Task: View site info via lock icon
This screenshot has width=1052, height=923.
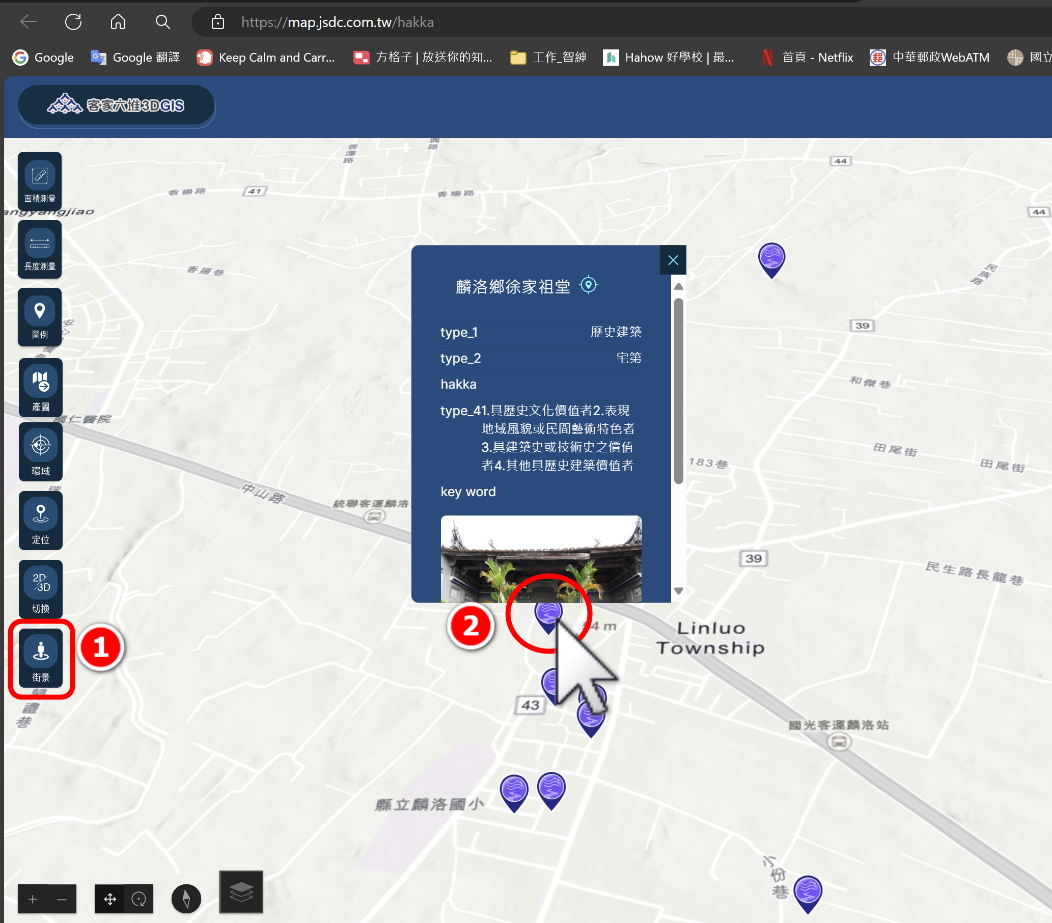Action: (218, 22)
